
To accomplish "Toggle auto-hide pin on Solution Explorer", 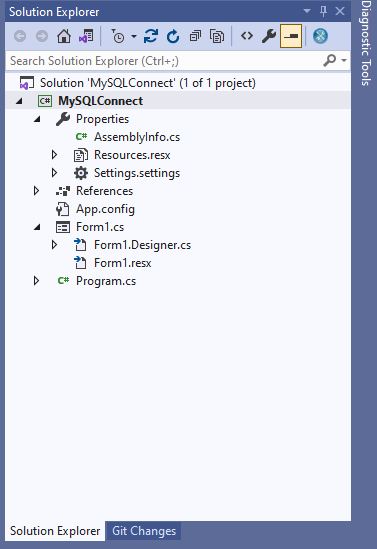I will tap(323, 12).
